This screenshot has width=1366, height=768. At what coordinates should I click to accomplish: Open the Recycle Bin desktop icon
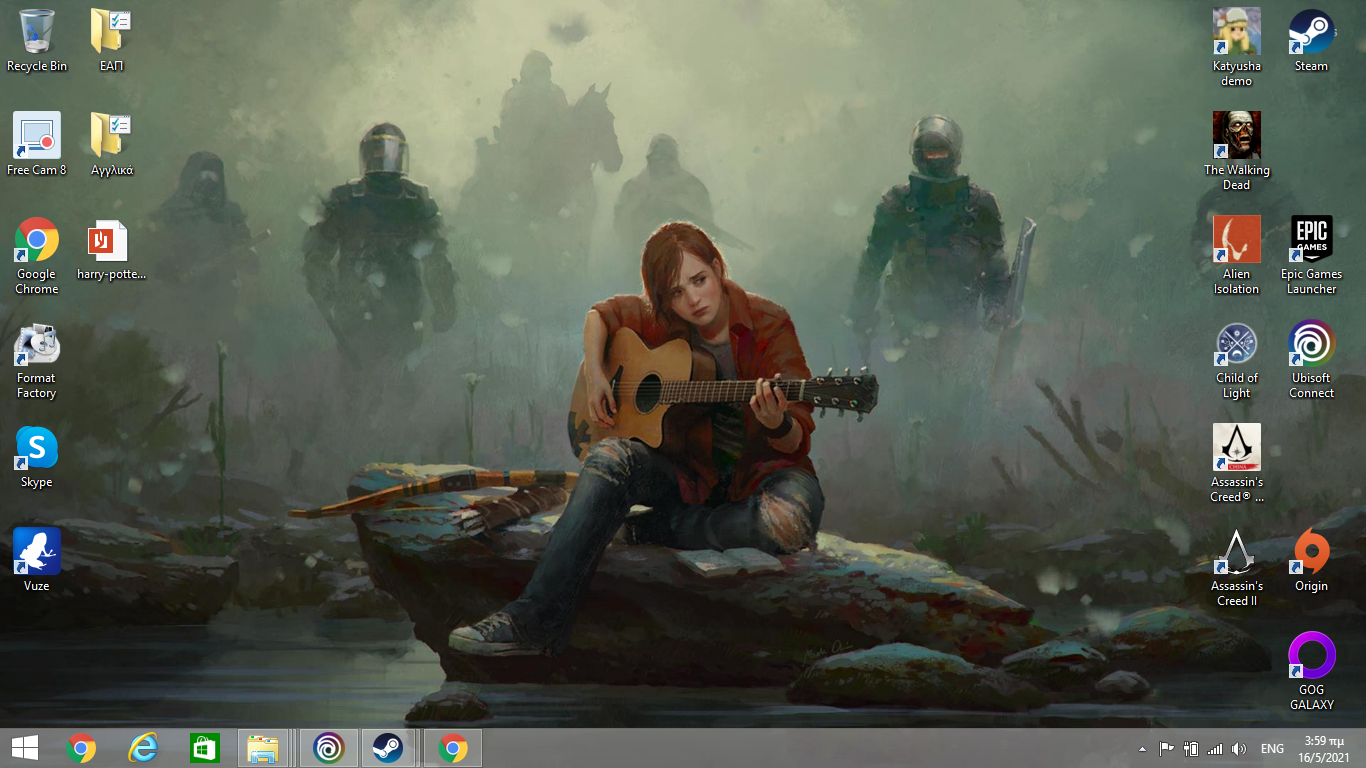coord(37,41)
